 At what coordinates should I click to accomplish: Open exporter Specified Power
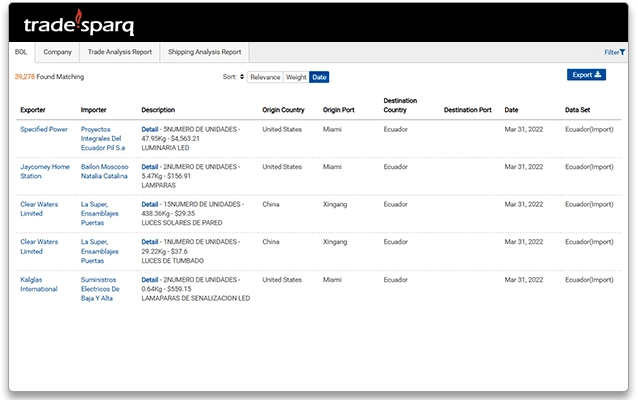click(x=44, y=129)
